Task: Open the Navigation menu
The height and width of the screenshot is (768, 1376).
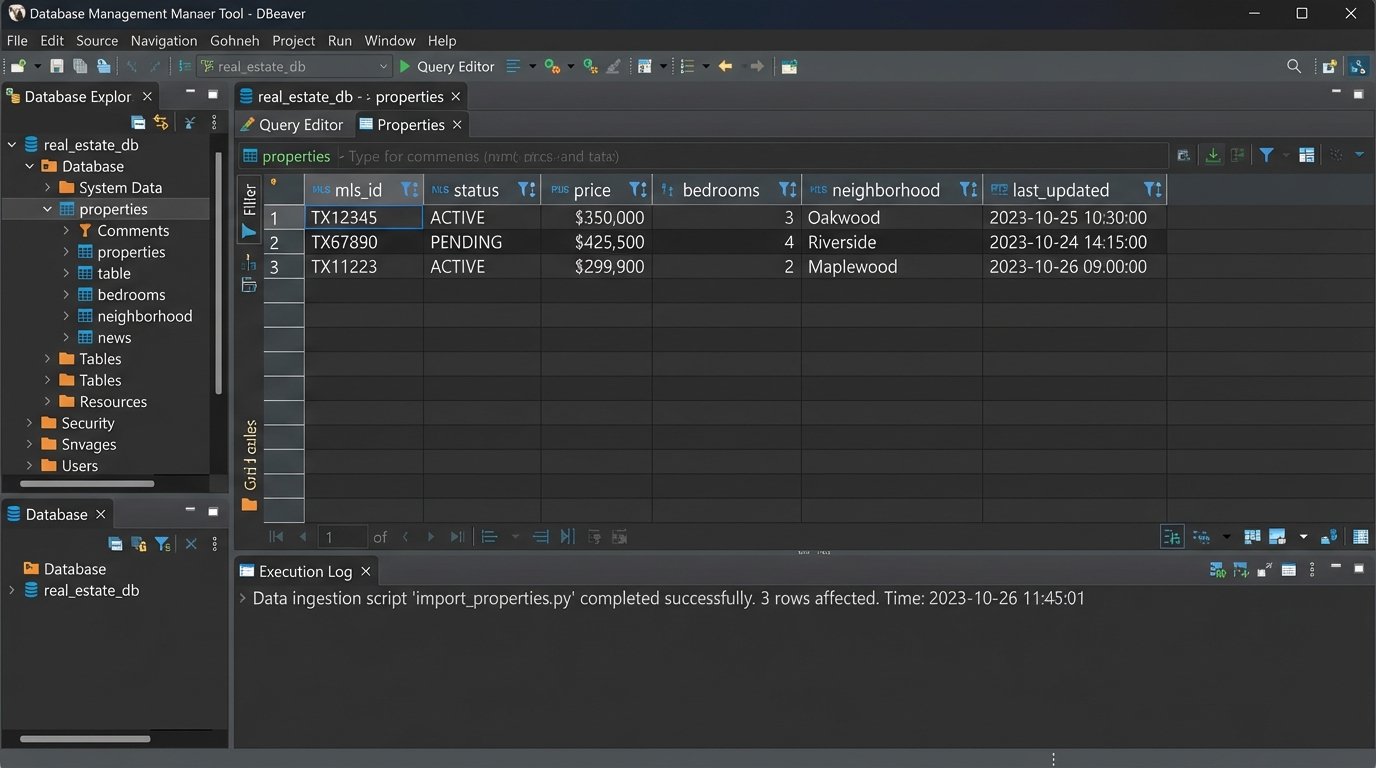Action: (163, 41)
